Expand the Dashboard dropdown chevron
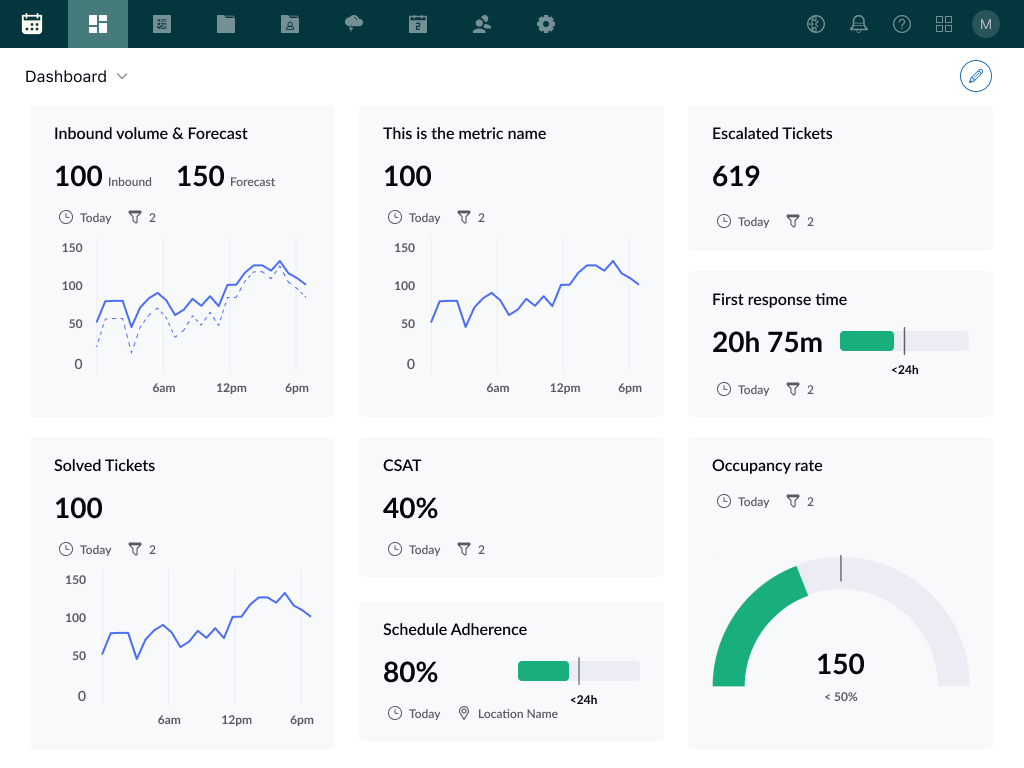This screenshot has width=1024, height=768. 122,77
